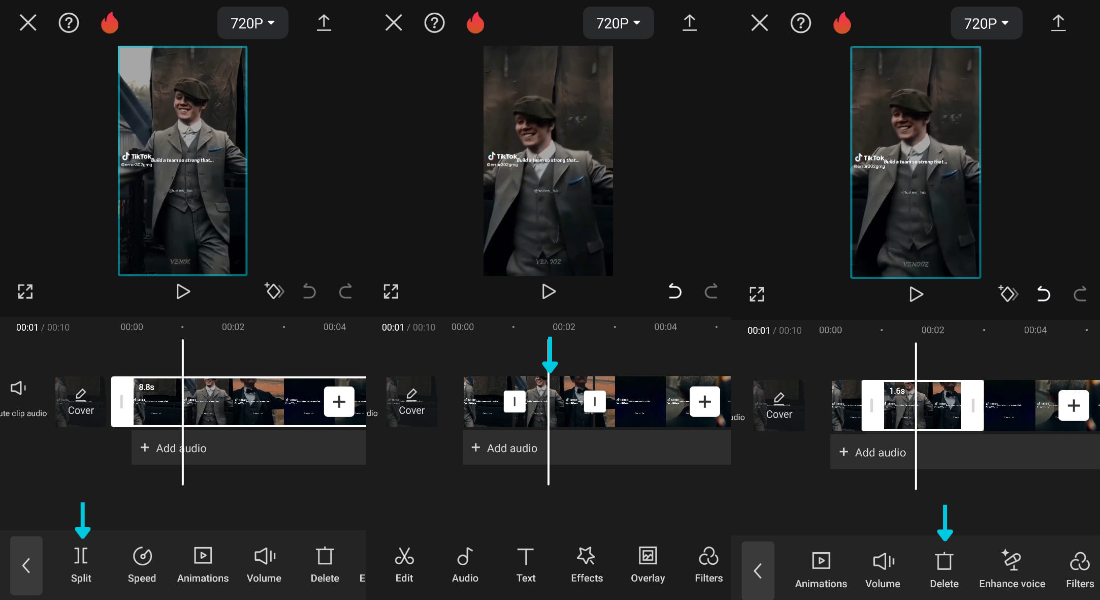Tap the flame icon in middle panel
Image resolution: width=1100 pixels, height=600 pixels.
pos(476,23)
